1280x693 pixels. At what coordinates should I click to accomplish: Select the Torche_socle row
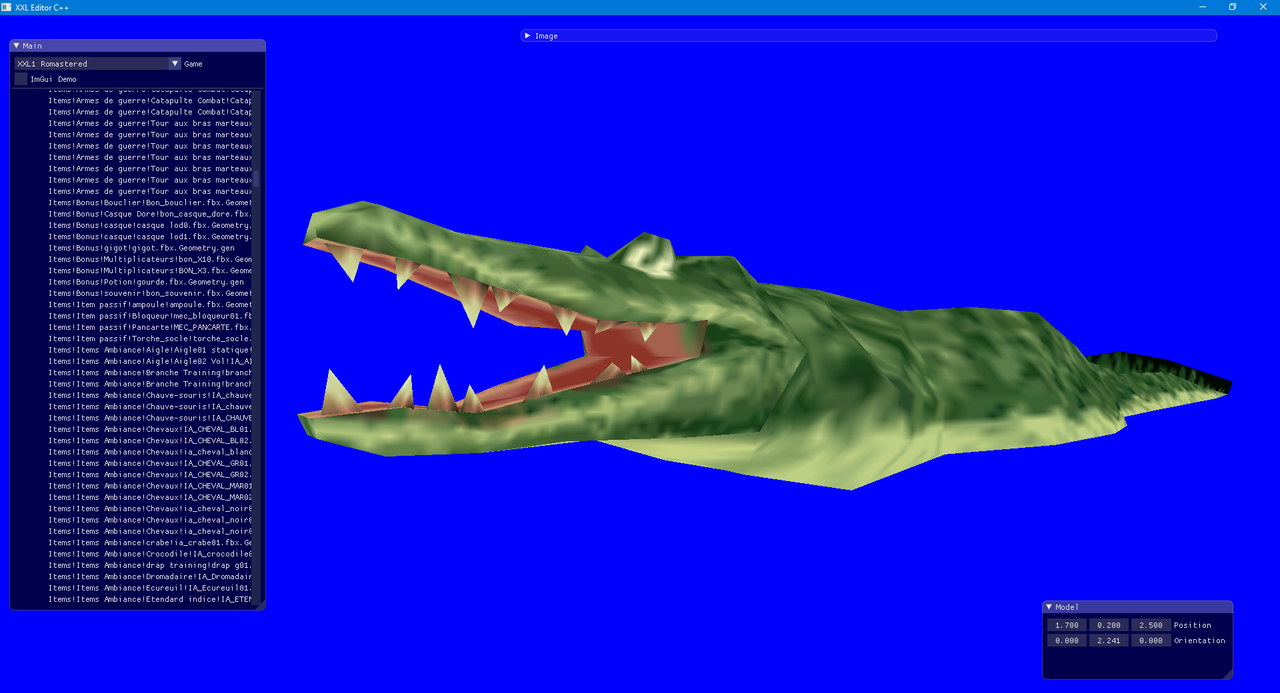point(150,339)
